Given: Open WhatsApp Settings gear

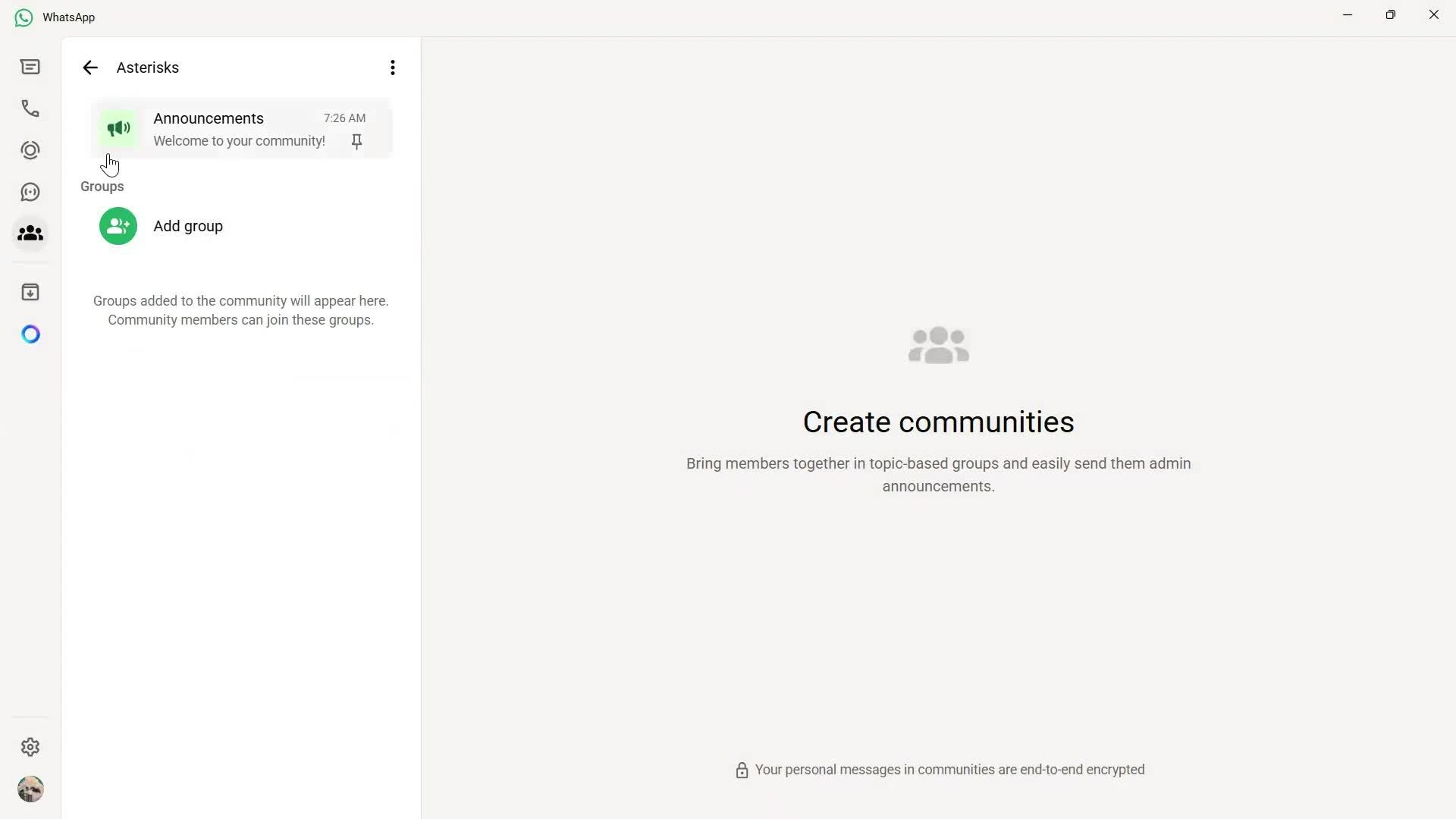Looking at the screenshot, I should click(30, 747).
